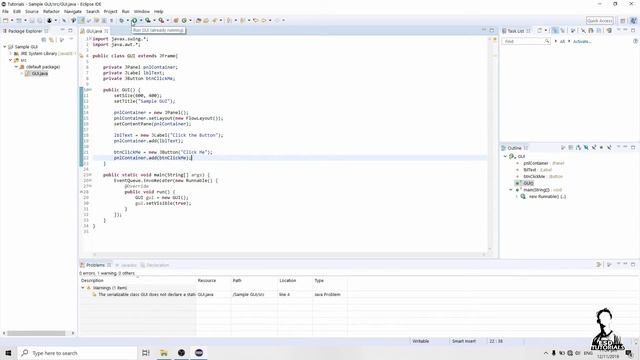Click the taskbar search box

click(78, 353)
